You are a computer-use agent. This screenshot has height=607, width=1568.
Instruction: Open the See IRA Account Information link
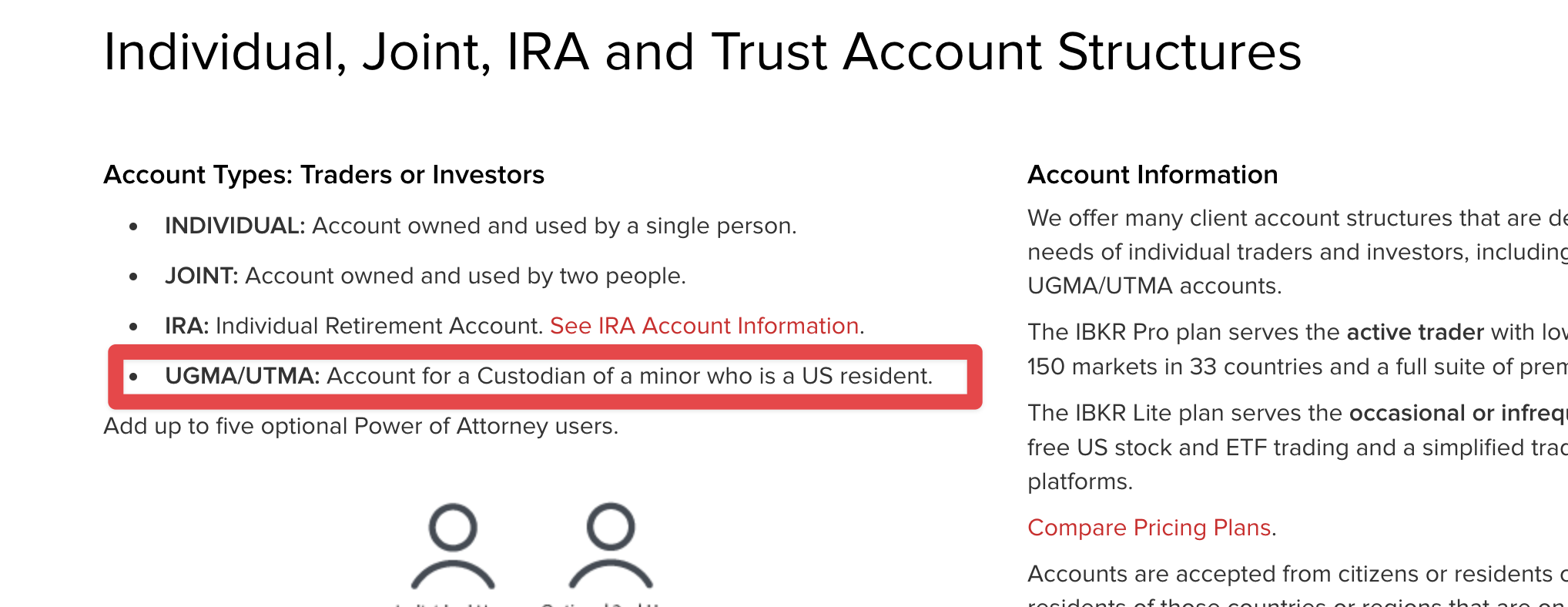(x=705, y=326)
